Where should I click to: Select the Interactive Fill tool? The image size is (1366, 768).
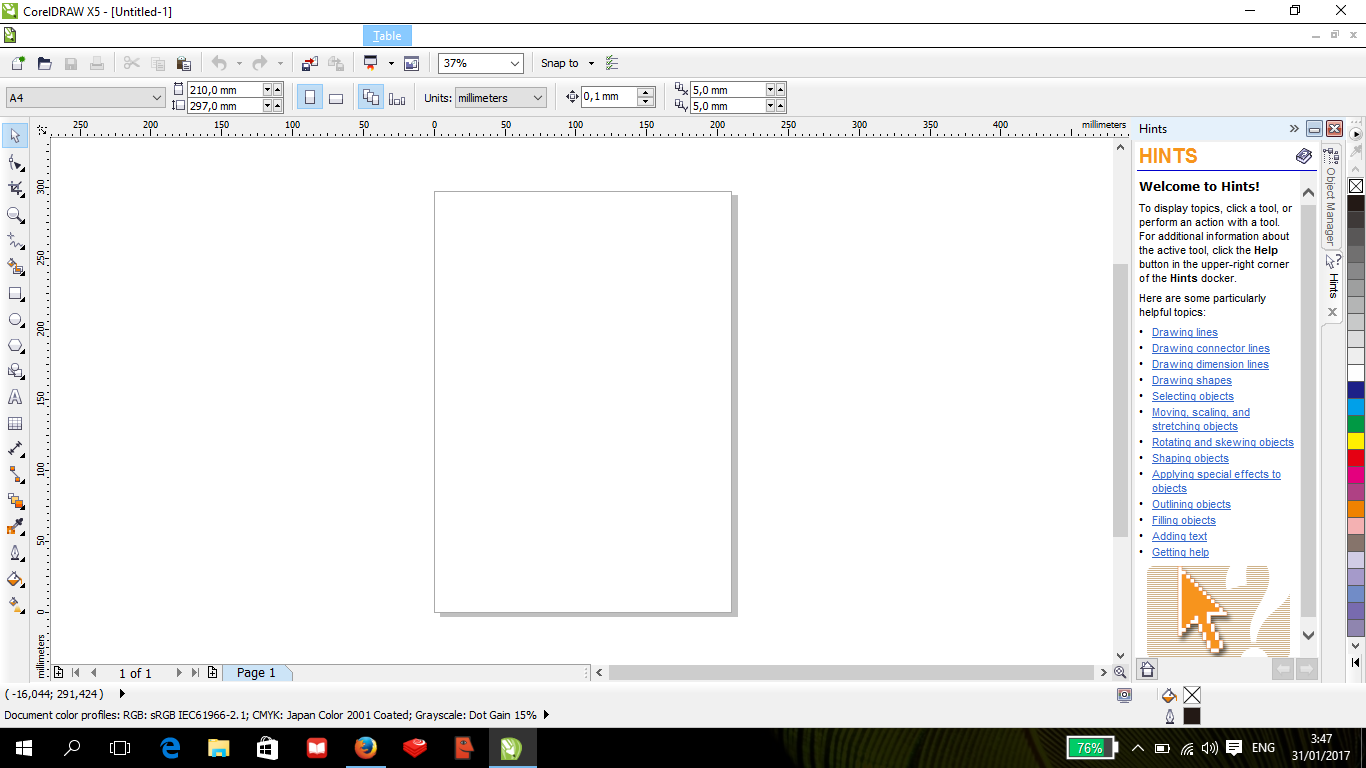(x=16, y=605)
